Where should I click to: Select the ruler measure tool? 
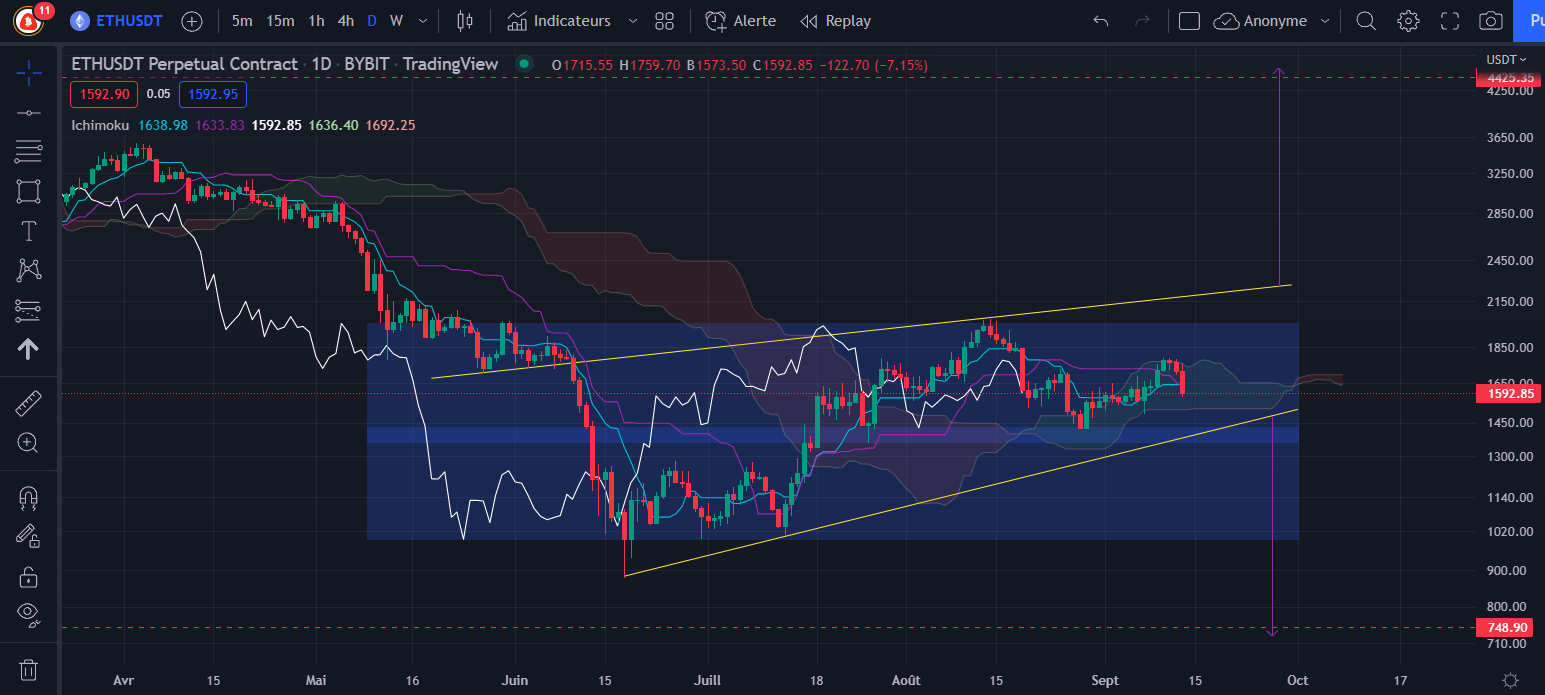[29, 404]
